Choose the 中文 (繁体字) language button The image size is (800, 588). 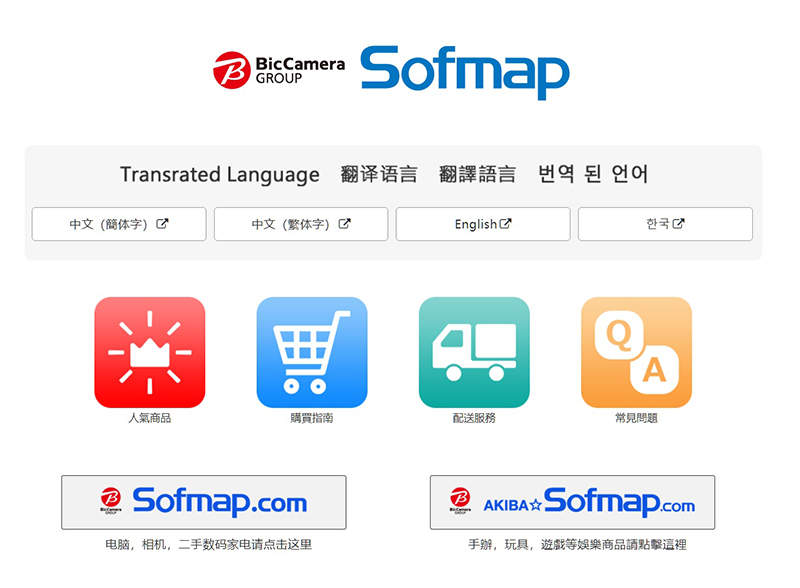pos(301,224)
